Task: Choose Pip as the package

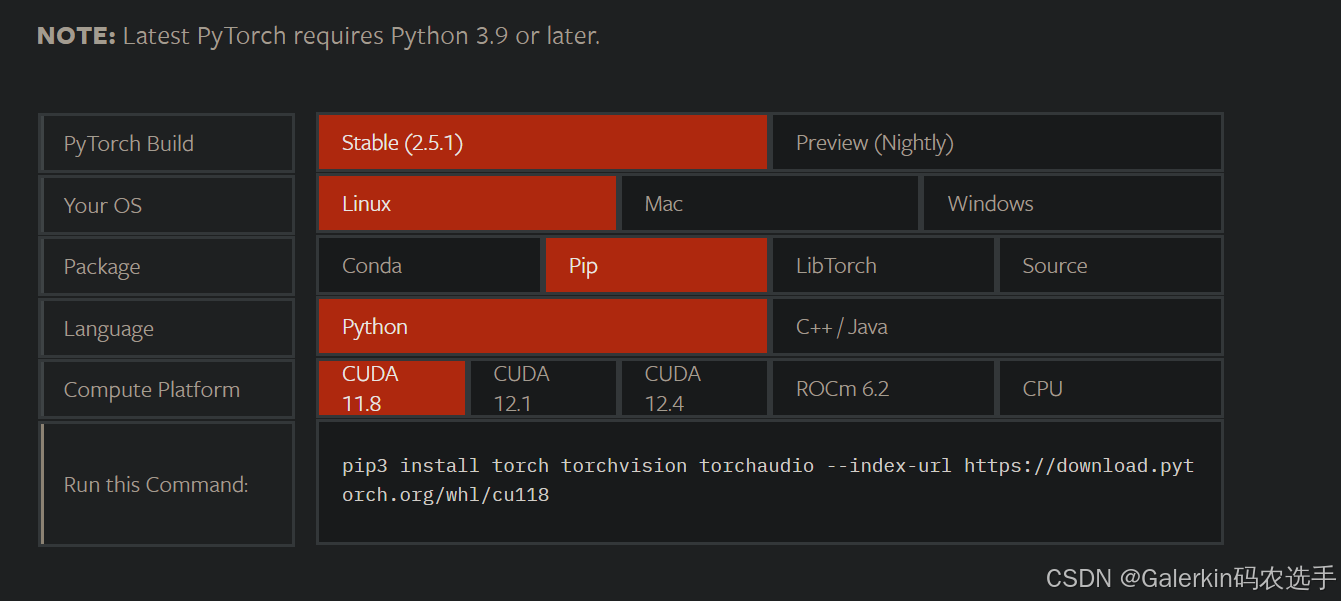Action: click(656, 265)
